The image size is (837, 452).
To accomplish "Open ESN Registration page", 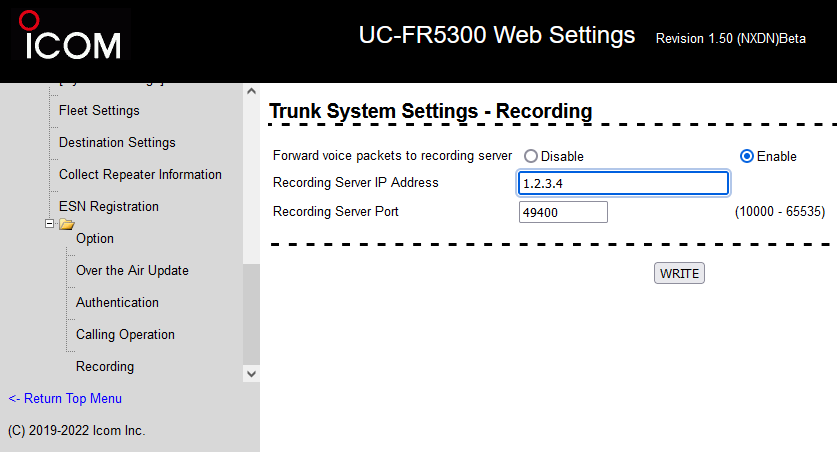I will [109, 206].
